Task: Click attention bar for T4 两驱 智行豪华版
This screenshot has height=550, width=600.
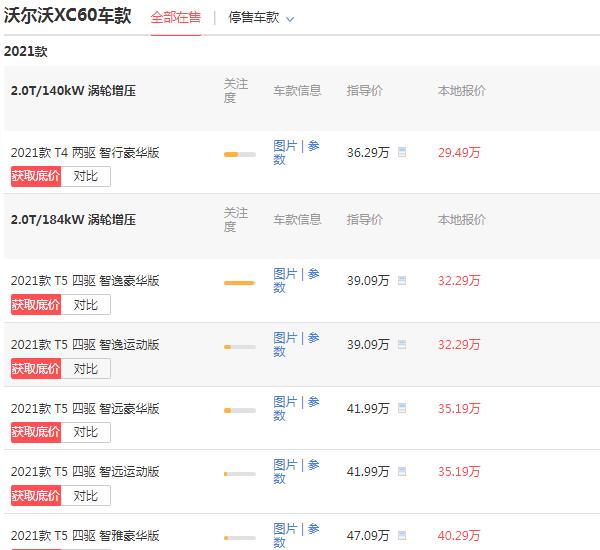Action: 240,154
